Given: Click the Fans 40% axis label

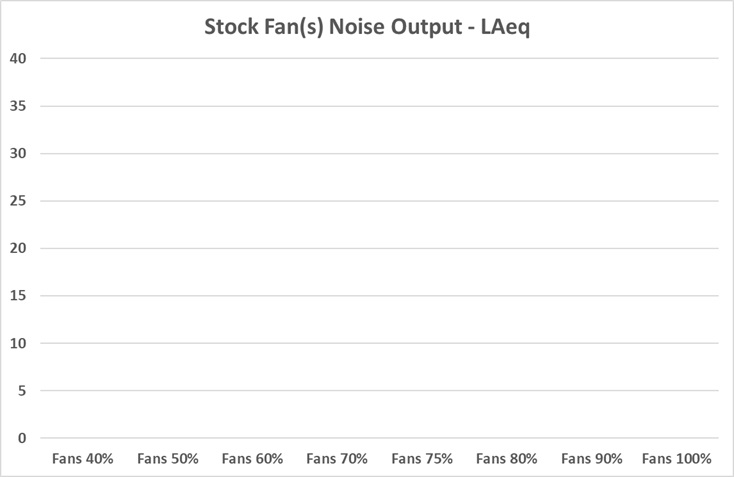Looking at the screenshot, I should [83, 459].
